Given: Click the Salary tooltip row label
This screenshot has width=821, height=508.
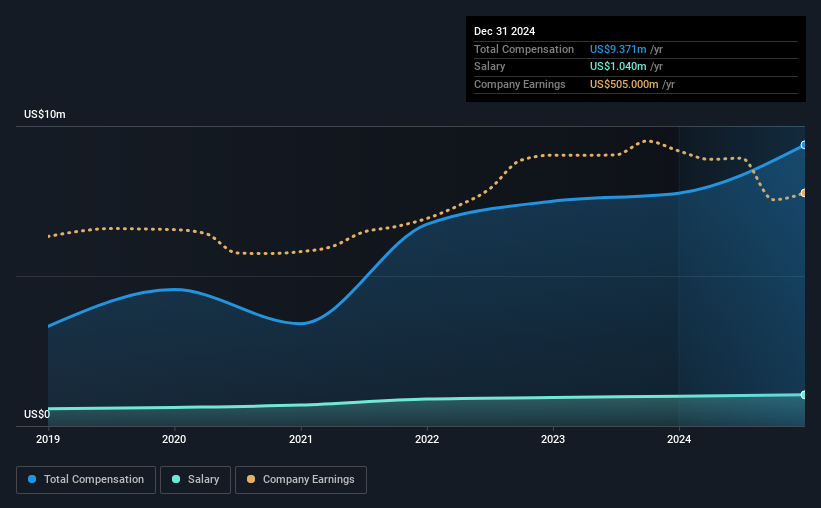Looking at the screenshot, I should [490, 67].
